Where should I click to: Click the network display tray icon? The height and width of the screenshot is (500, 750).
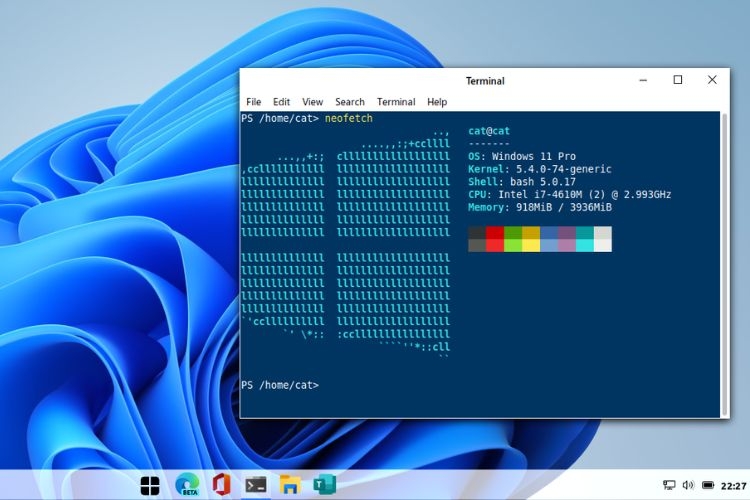coord(669,486)
